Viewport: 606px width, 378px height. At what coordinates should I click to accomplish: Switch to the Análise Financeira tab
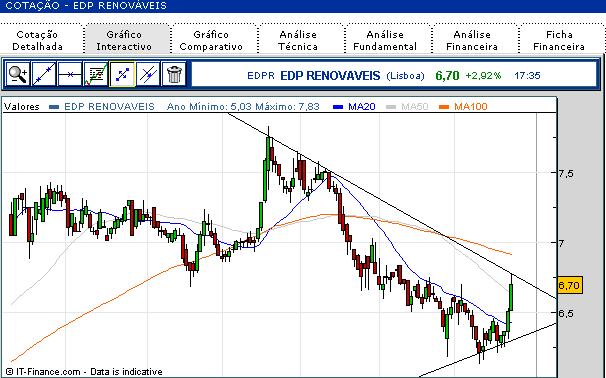(x=472, y=40)
